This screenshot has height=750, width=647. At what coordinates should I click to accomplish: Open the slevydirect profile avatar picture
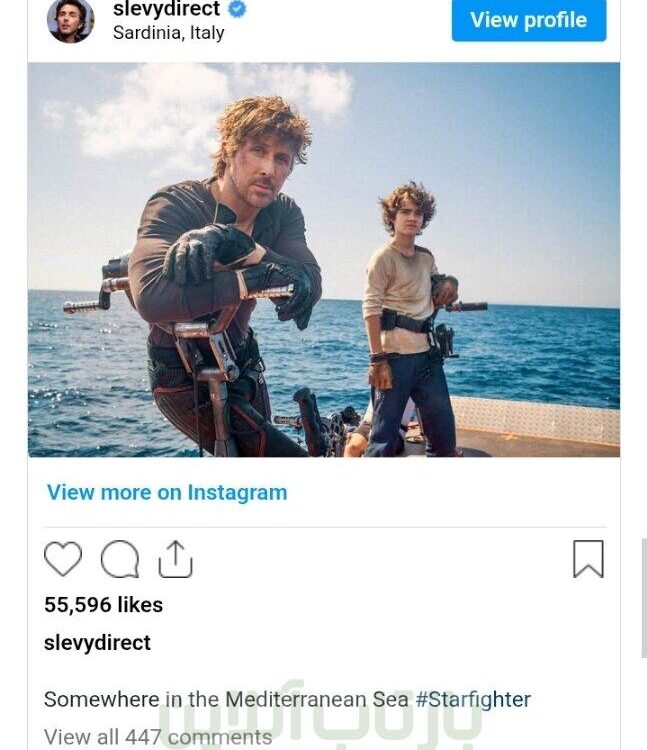click(x=70, y=21)
